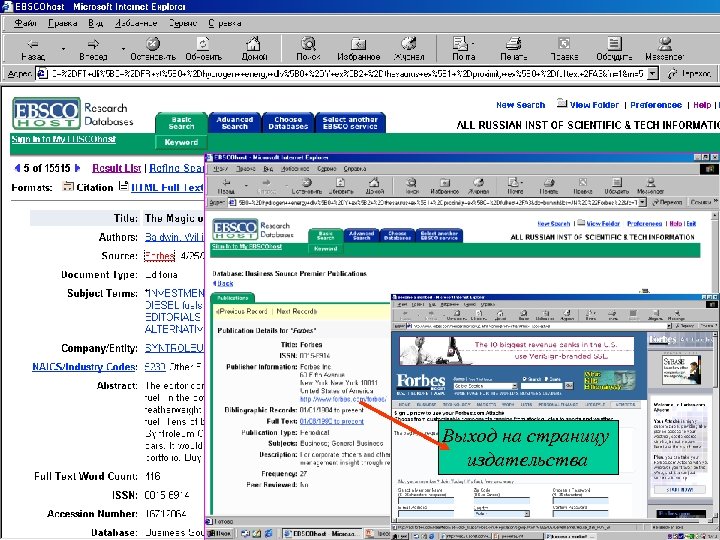Click Print icon in second EBSCOhost window
720x540 pixels.
pos(548,186)
